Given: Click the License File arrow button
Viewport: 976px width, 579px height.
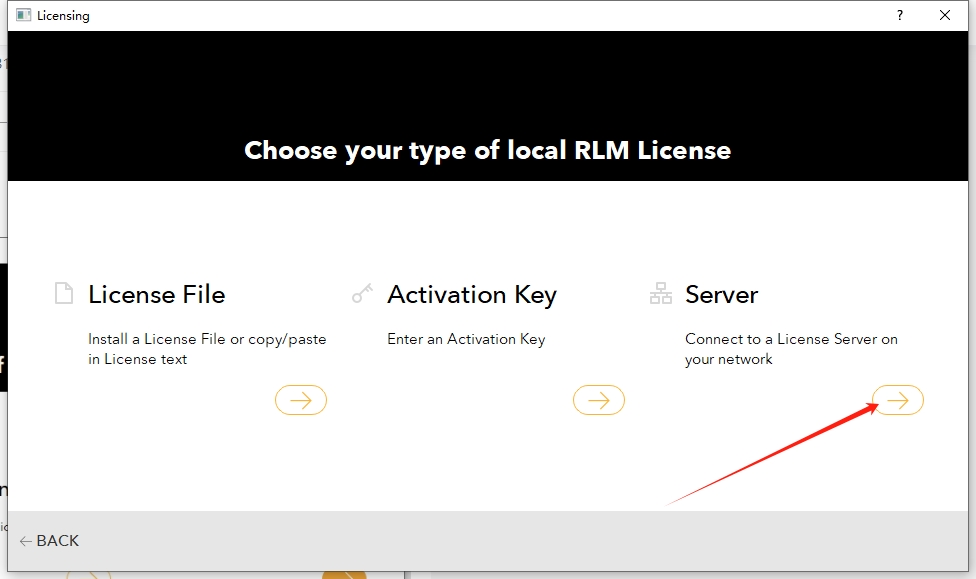Looking at the screenshot, I should pyautogui.click(x=301, y=400).
